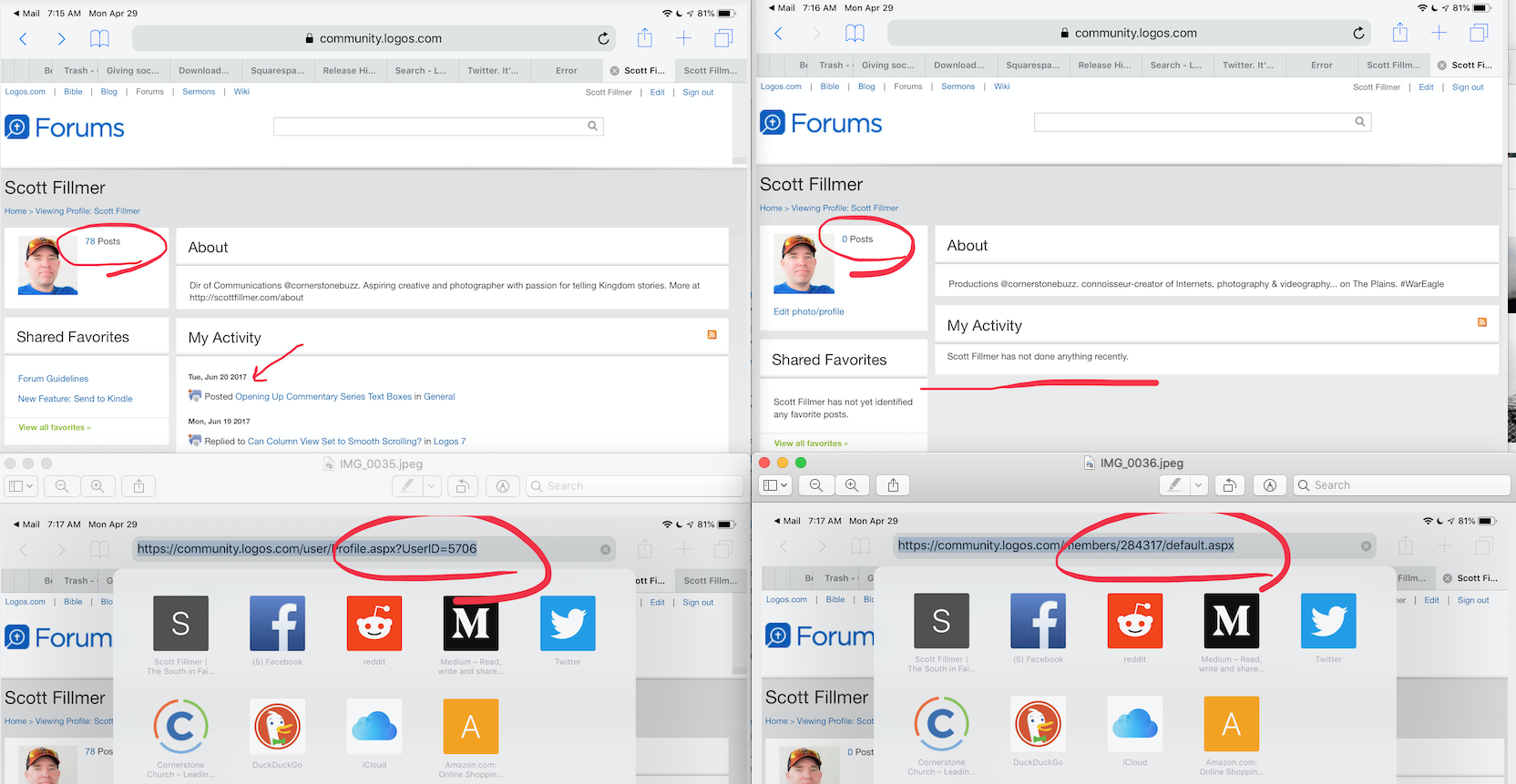
Task: Click the DuckDuckGo favorite icon in IMG_0035.jpeg
Action: click(x=277, y=727)
